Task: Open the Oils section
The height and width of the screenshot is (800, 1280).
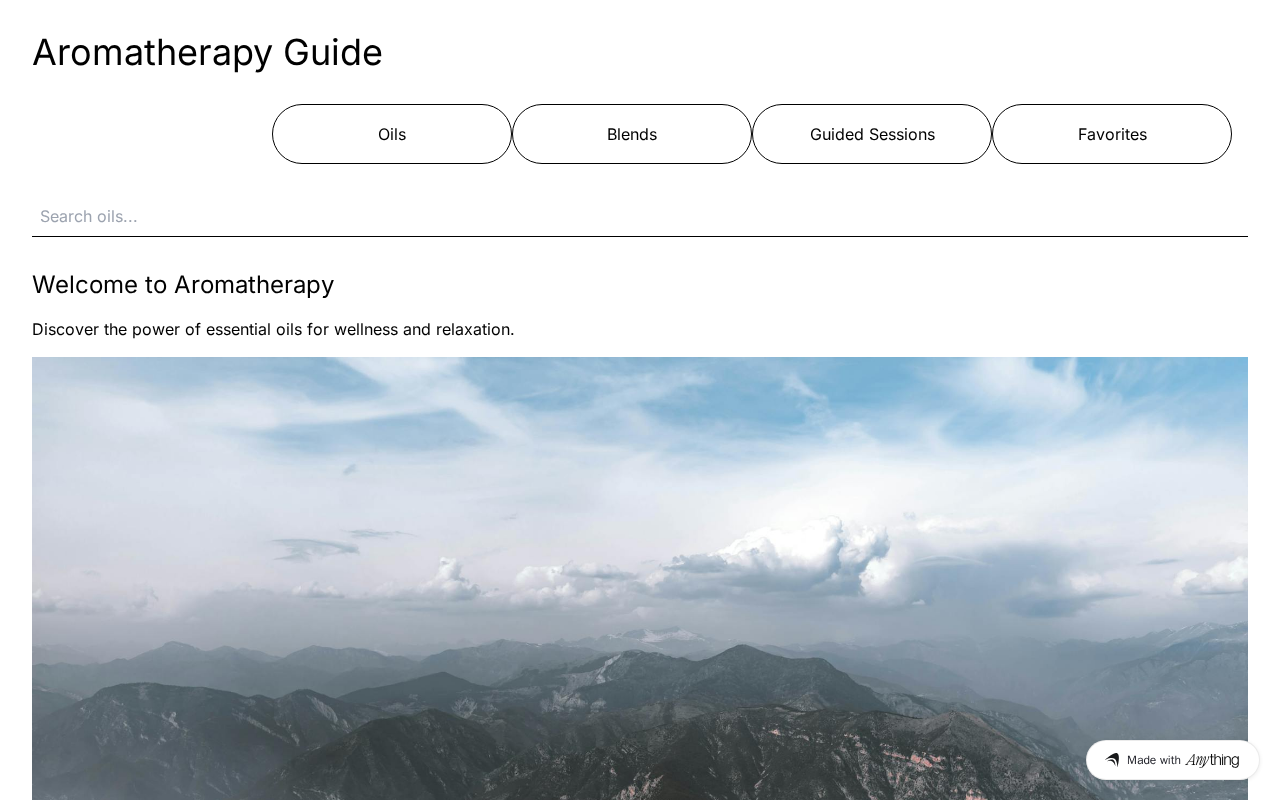Action: click(392, 134)
